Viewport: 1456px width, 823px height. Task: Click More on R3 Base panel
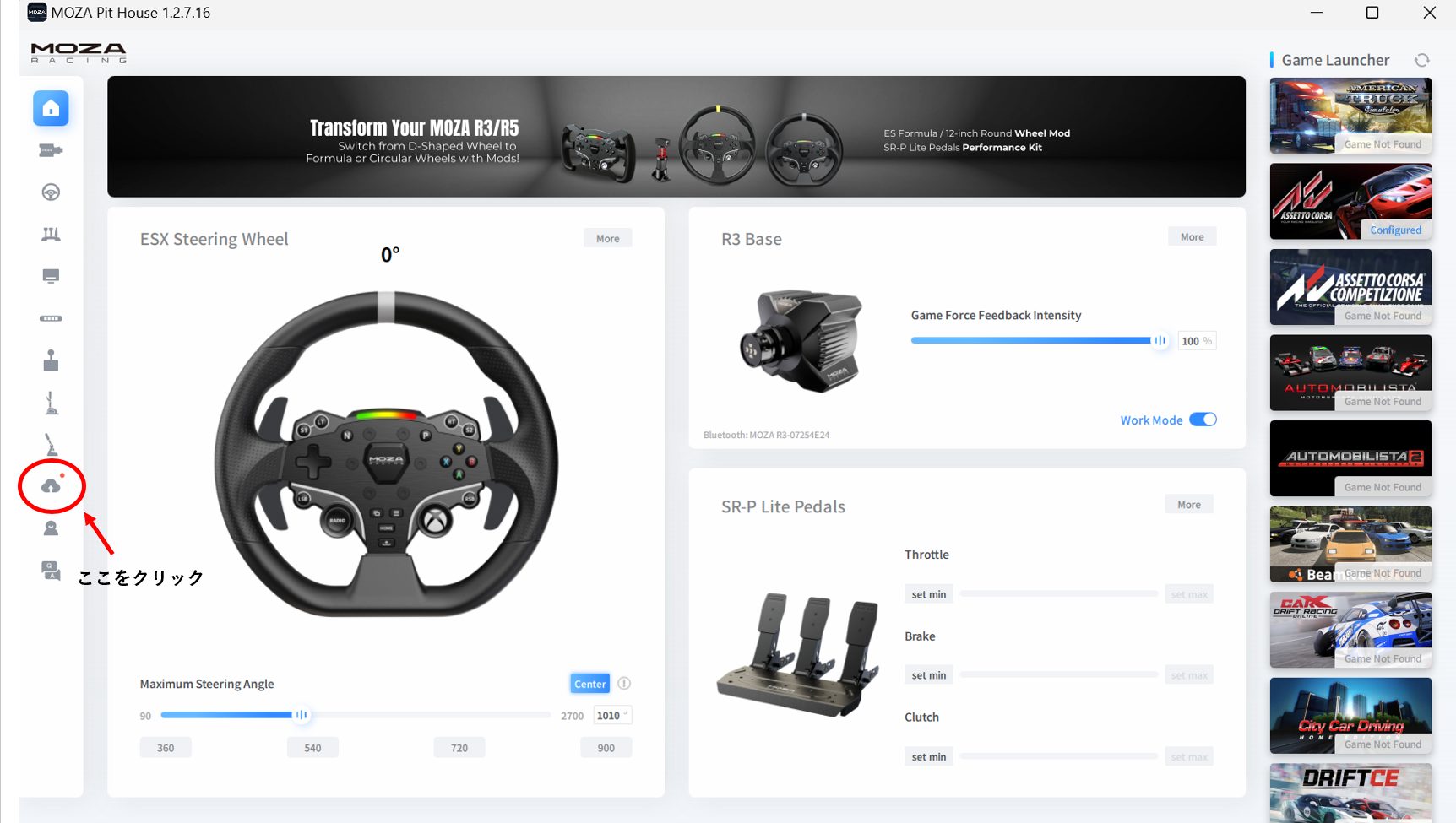[x=1192, y=237]
